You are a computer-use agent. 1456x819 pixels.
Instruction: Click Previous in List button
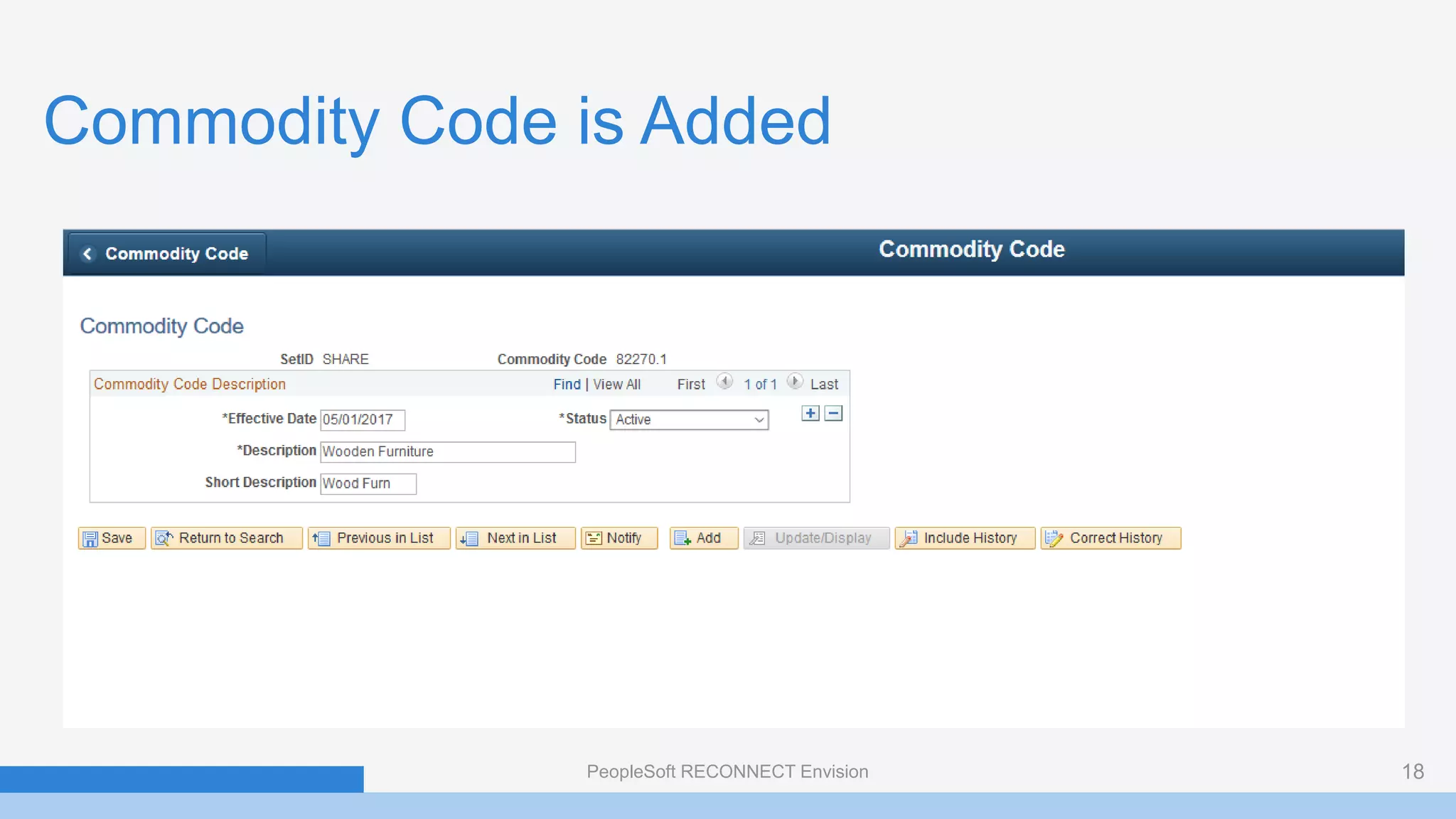click(379, 538)
